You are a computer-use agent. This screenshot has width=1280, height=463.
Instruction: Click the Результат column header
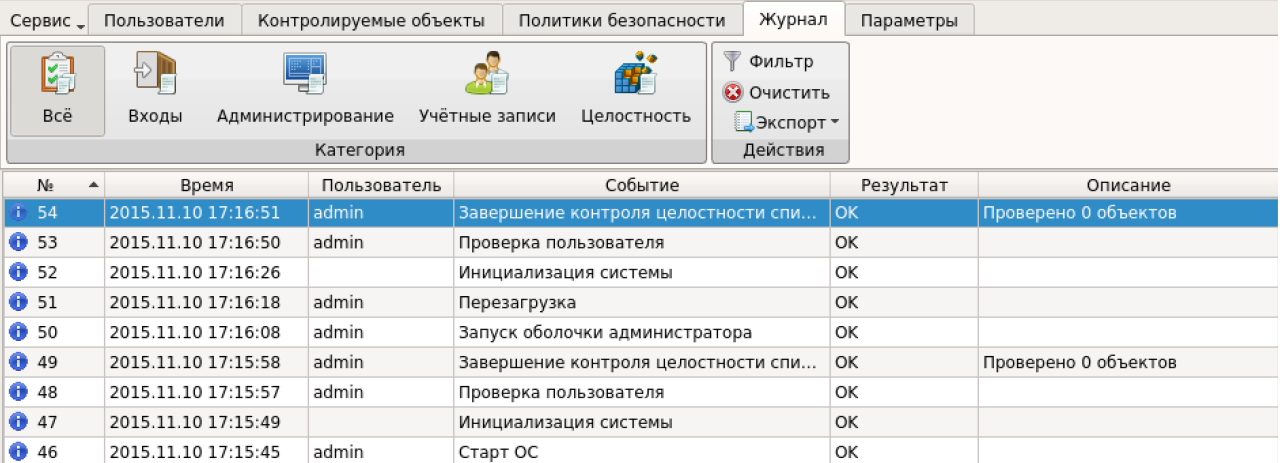click(x=904, y=185)
